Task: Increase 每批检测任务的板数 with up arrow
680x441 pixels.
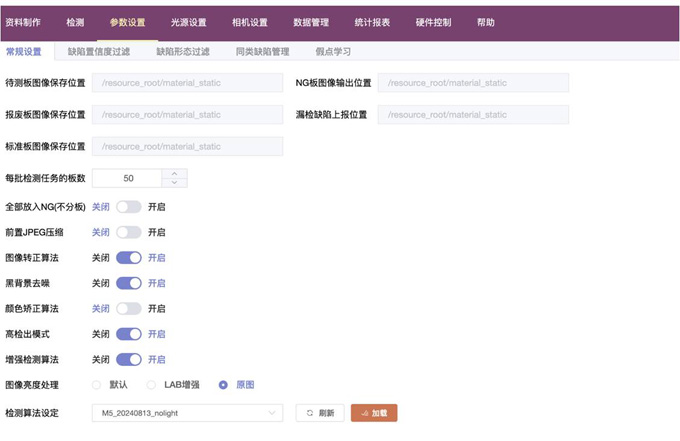Action: [x=174, y=174]
